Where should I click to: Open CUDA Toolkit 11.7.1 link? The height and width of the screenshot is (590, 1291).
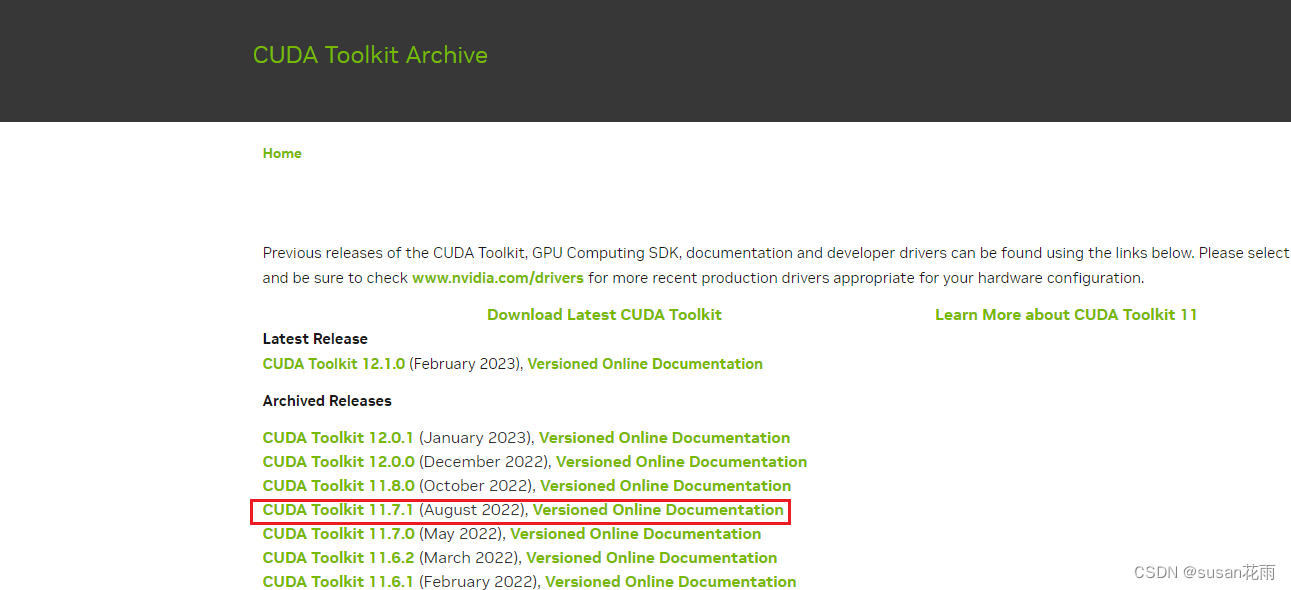coord(338,510)
